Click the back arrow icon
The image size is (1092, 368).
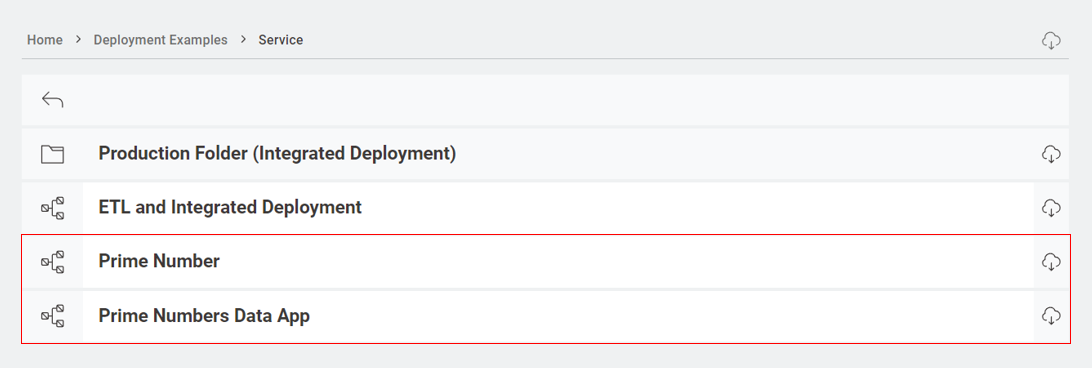coord(52,100)
